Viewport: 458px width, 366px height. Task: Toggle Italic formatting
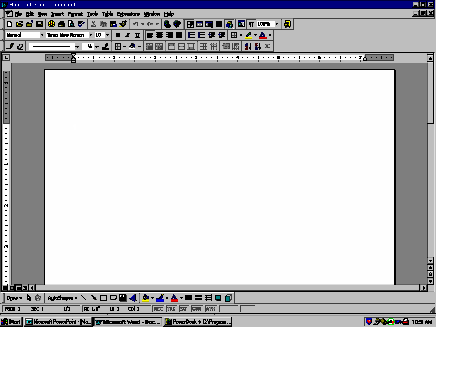127,35
